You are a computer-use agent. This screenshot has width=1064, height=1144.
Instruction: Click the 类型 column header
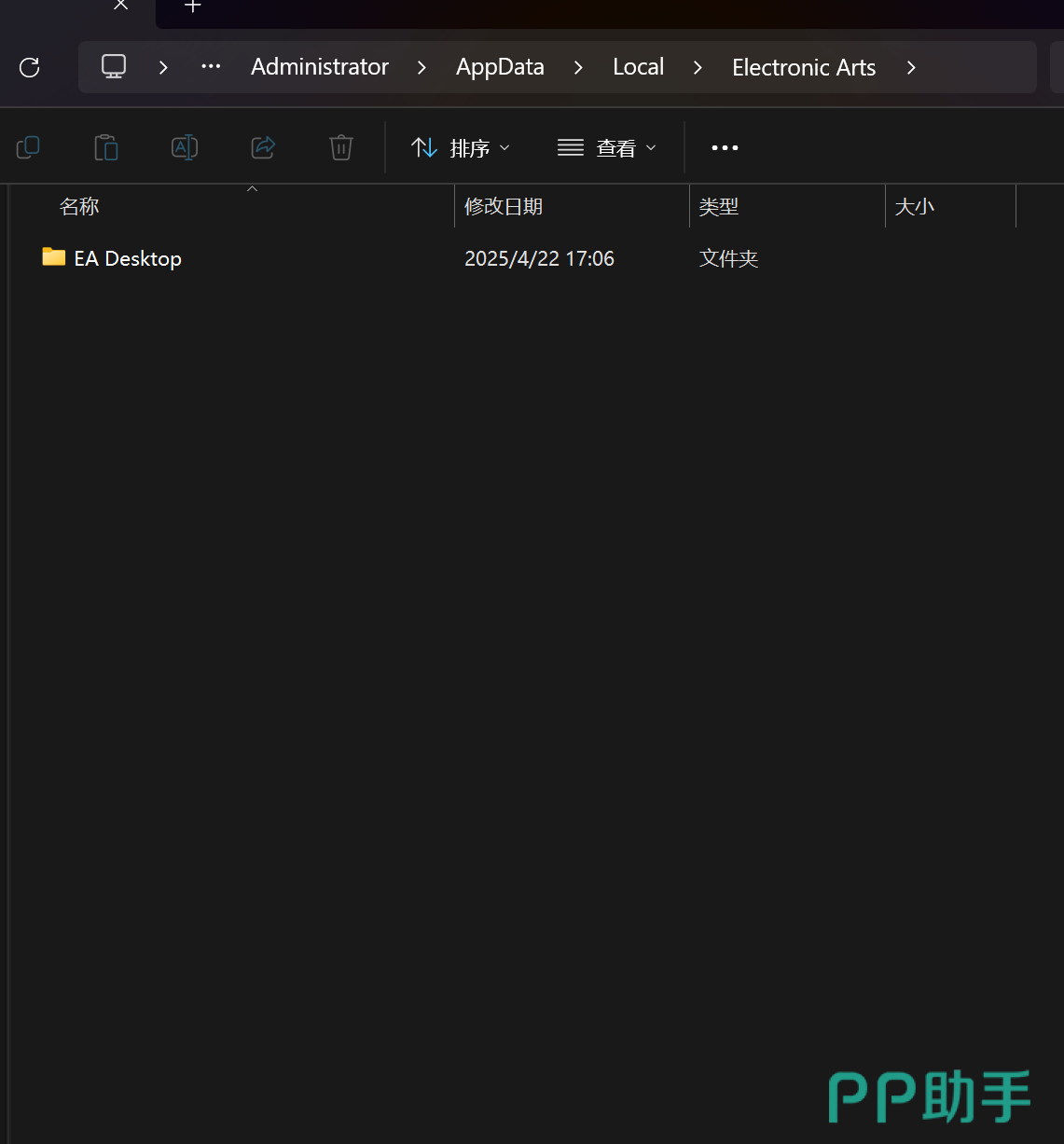(718, 206)
